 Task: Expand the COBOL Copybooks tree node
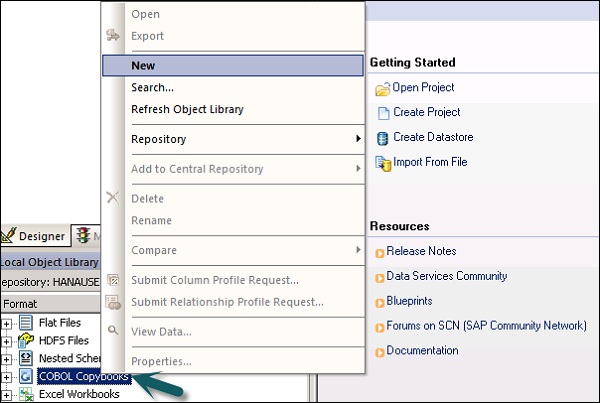[x=8, y=377]
